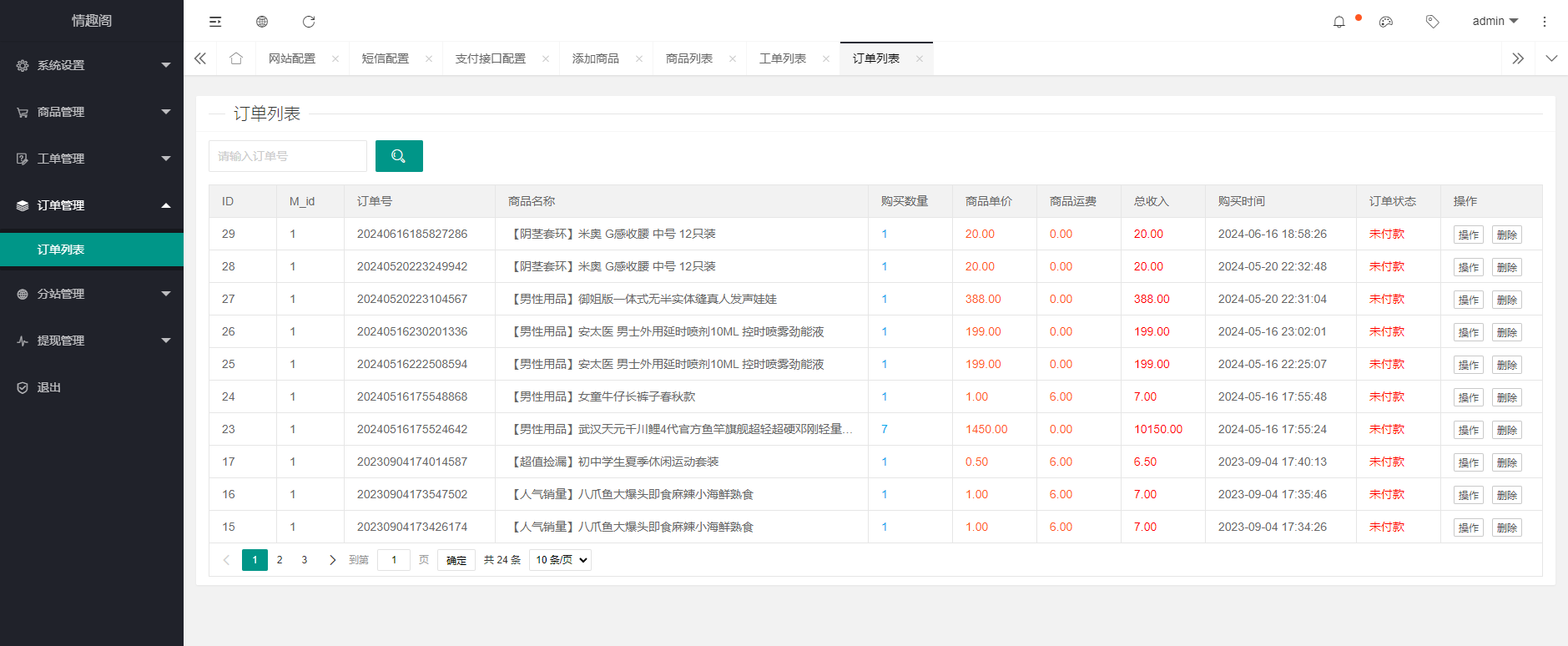The width and height of the screenshot is (1568, 646).
Task: Click 删除 for order ID 29
Action: (1507, 235)
